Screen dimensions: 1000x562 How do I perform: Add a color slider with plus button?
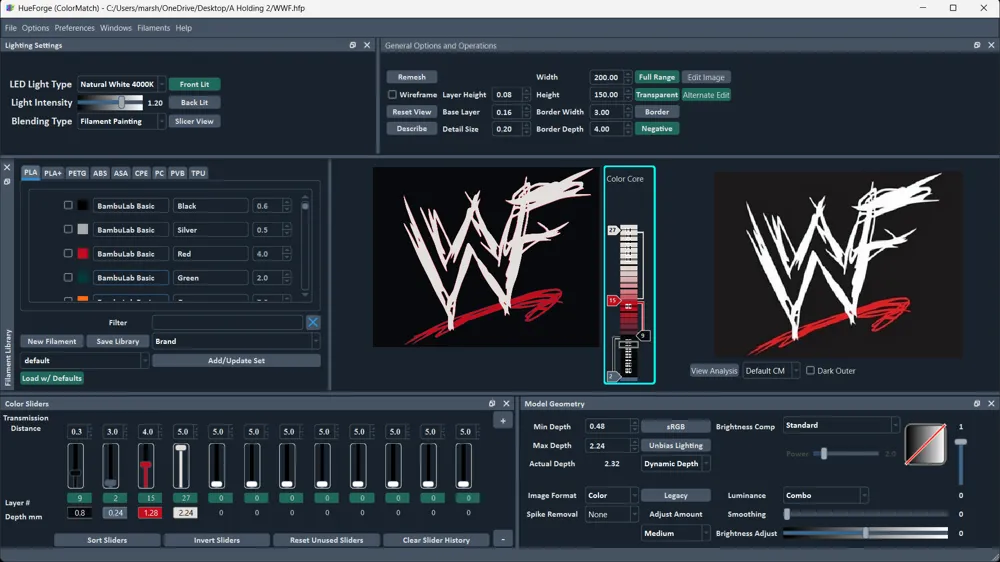point(503,420)
